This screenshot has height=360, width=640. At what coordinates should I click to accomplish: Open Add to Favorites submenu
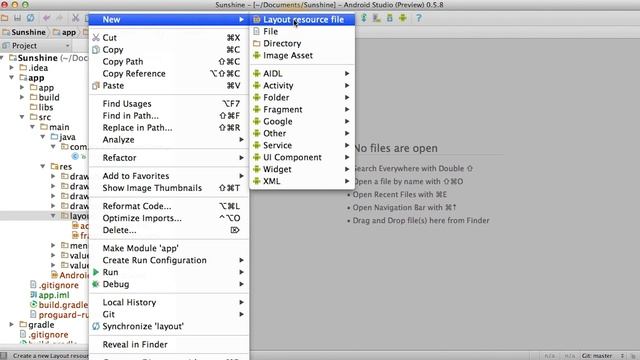pos(169,176)
